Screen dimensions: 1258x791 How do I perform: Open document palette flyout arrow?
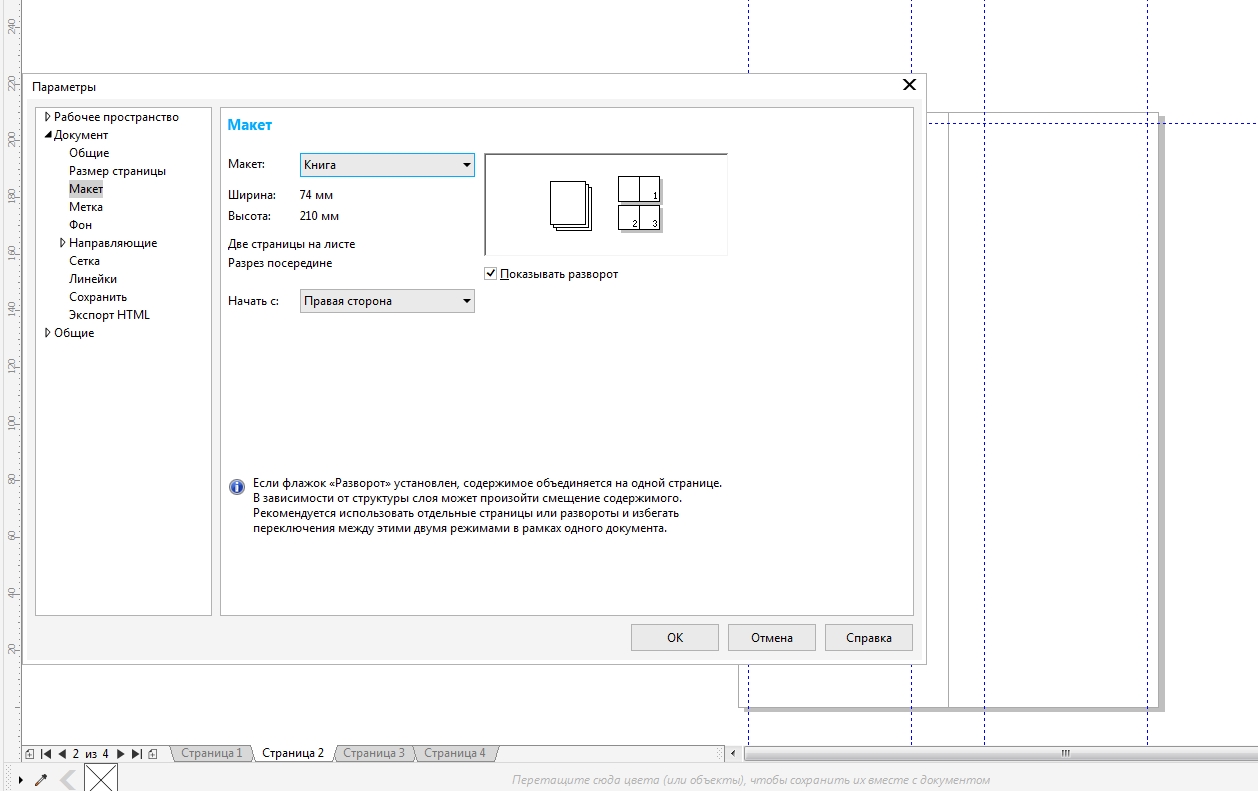point(21,779)
